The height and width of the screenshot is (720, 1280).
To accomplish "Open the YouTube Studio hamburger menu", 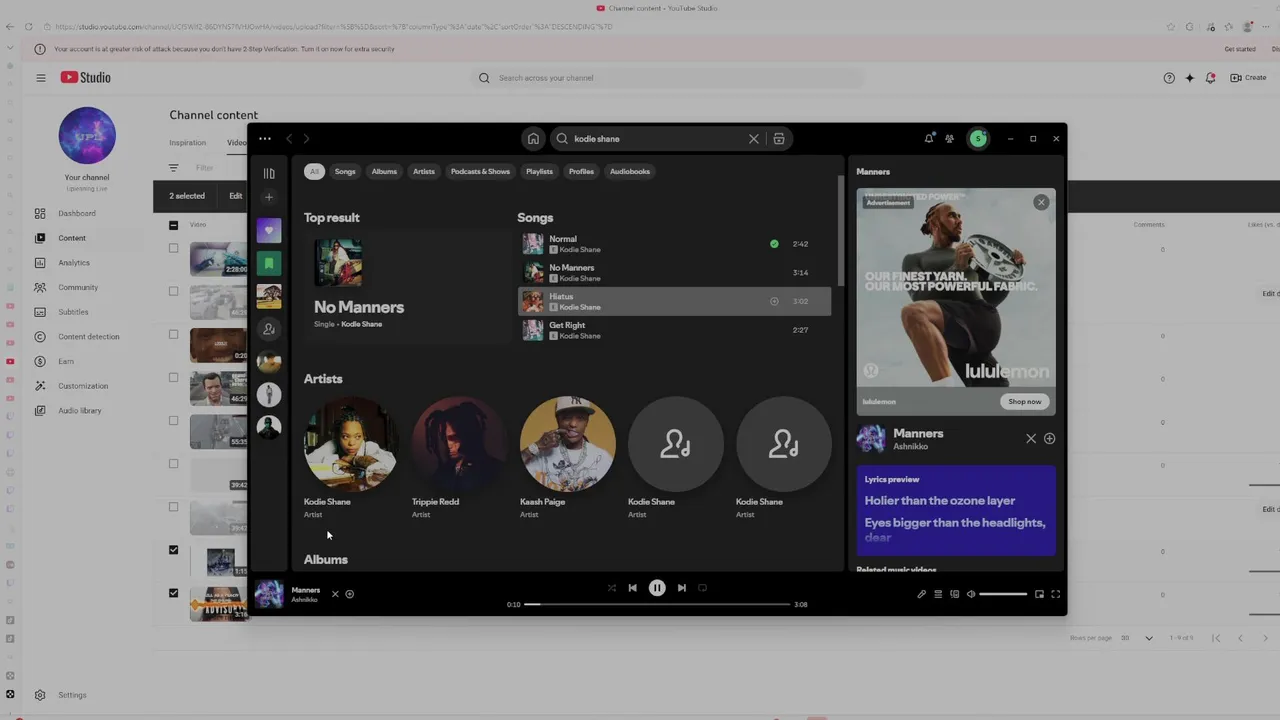I will point(41,77).
